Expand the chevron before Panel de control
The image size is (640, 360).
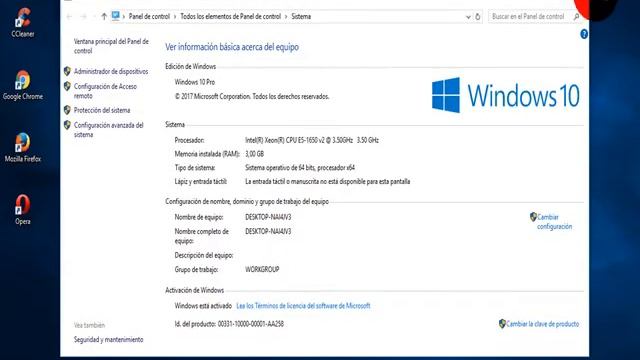124,17
